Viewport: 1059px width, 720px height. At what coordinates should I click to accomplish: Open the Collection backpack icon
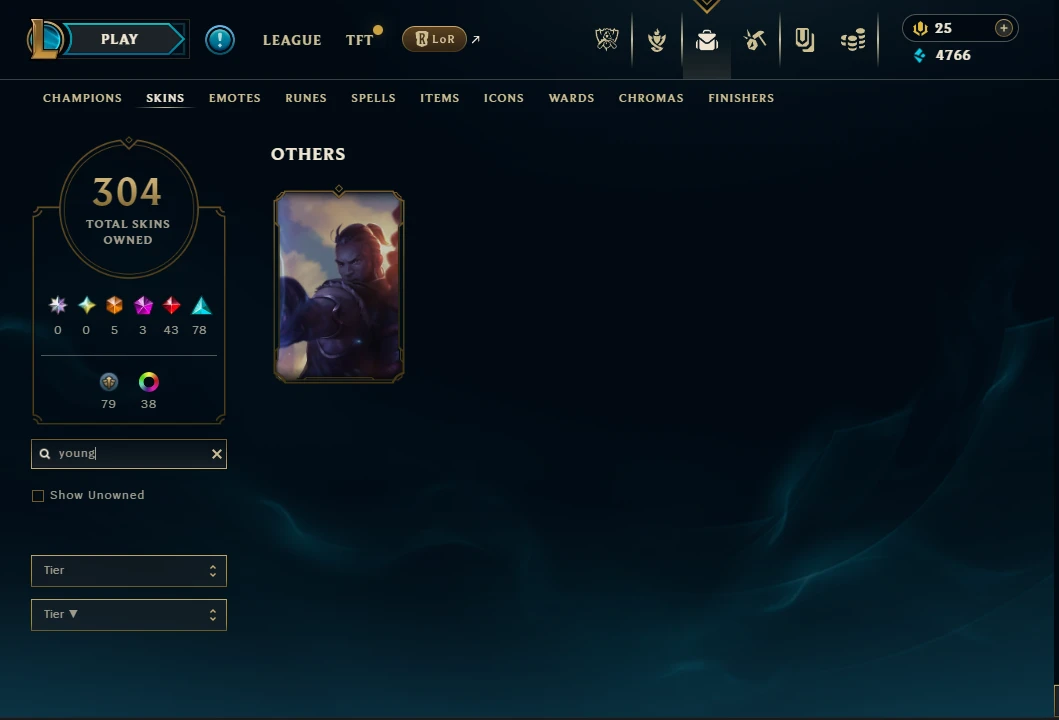point(706,41)
